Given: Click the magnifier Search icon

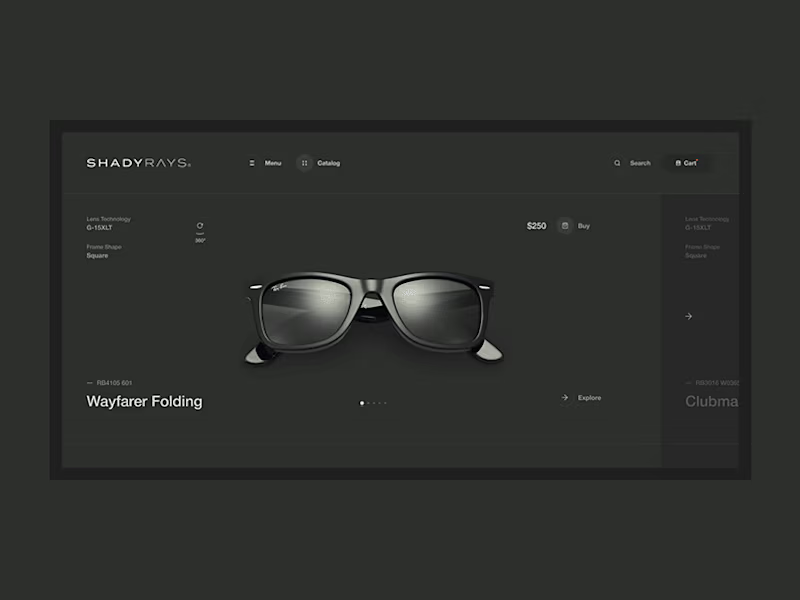Looking at the screenshot, I should tap(617, 163).
